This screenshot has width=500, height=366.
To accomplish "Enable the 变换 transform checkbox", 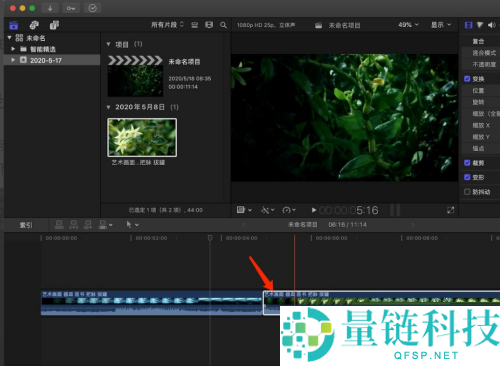I will 467,79.
